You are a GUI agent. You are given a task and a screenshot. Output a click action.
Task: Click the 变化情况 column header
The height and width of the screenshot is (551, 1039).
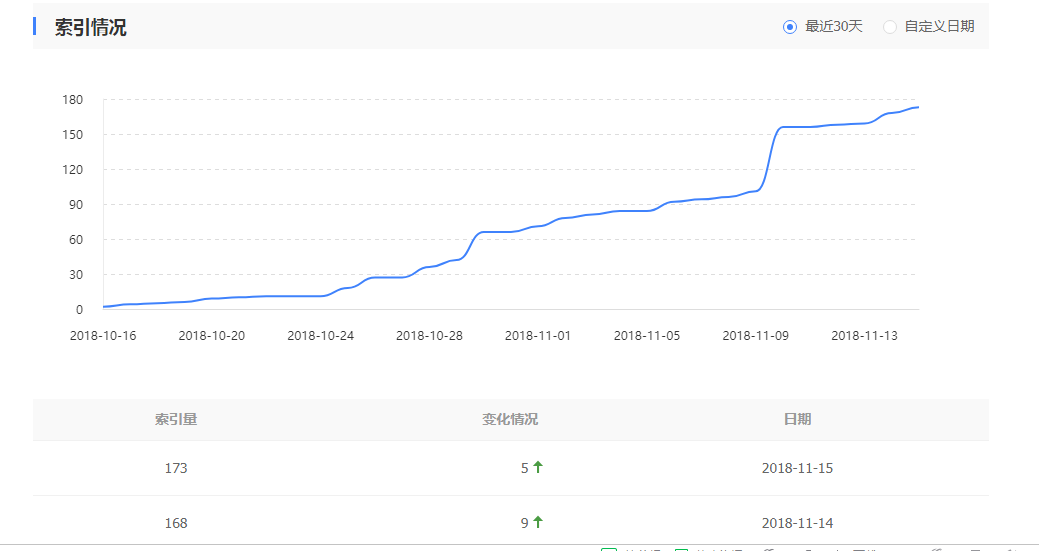pos(510,419)
